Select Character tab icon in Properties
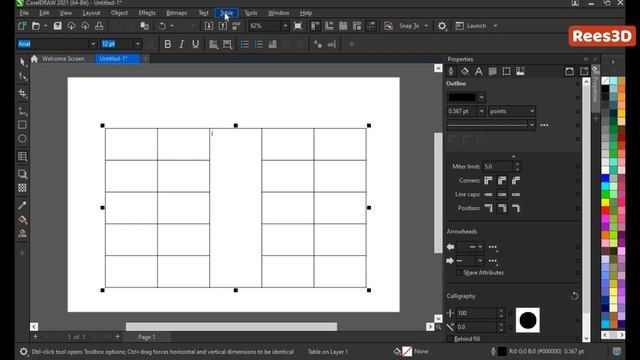640x360 pixels. (x=478, y=71)
